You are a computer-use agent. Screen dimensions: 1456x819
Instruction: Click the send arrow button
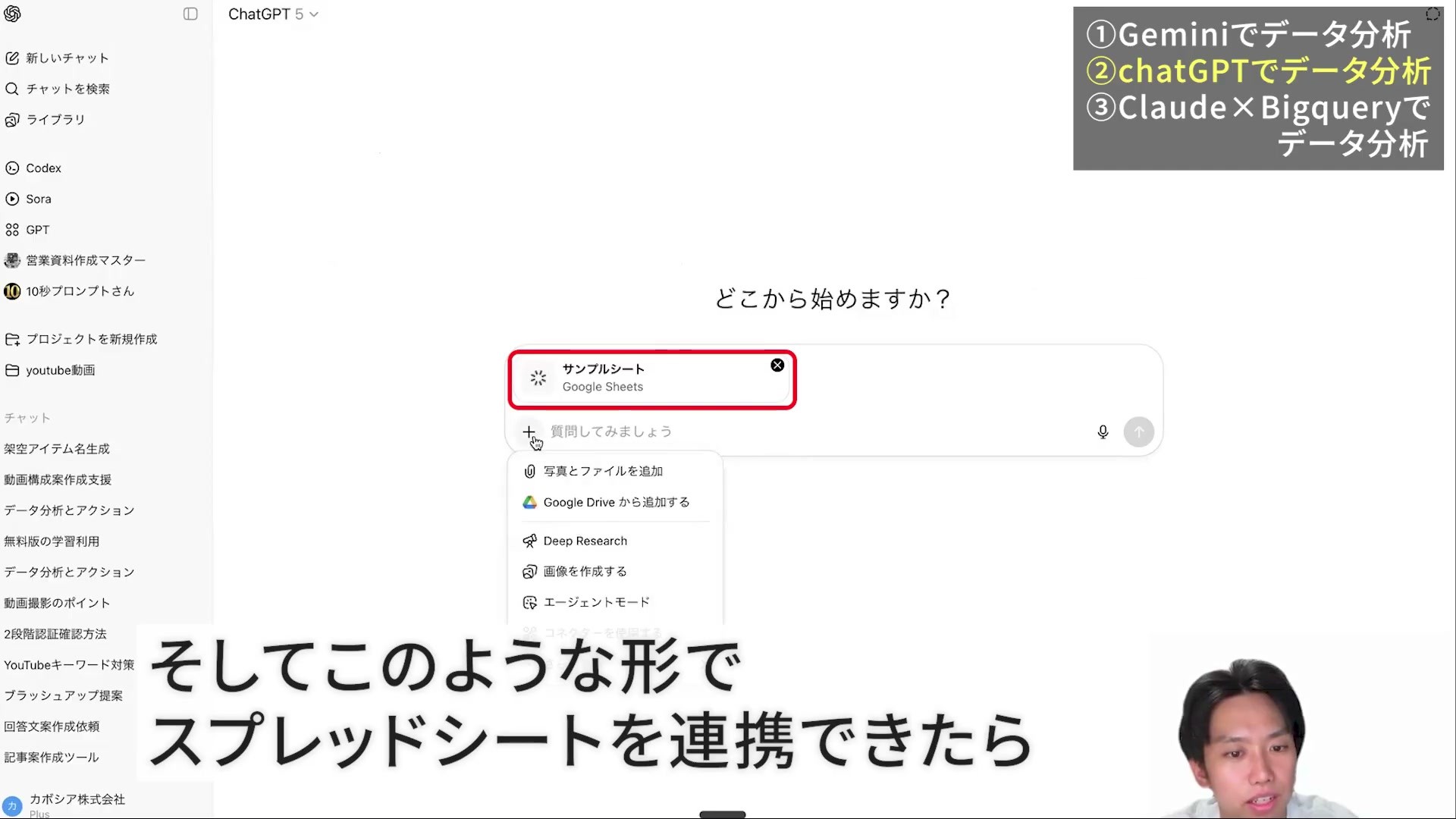[x=1138, y=431]
